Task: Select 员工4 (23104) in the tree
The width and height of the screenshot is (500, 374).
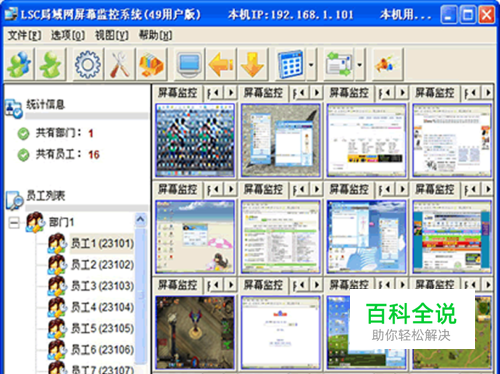Action: [x=102, y=307]
